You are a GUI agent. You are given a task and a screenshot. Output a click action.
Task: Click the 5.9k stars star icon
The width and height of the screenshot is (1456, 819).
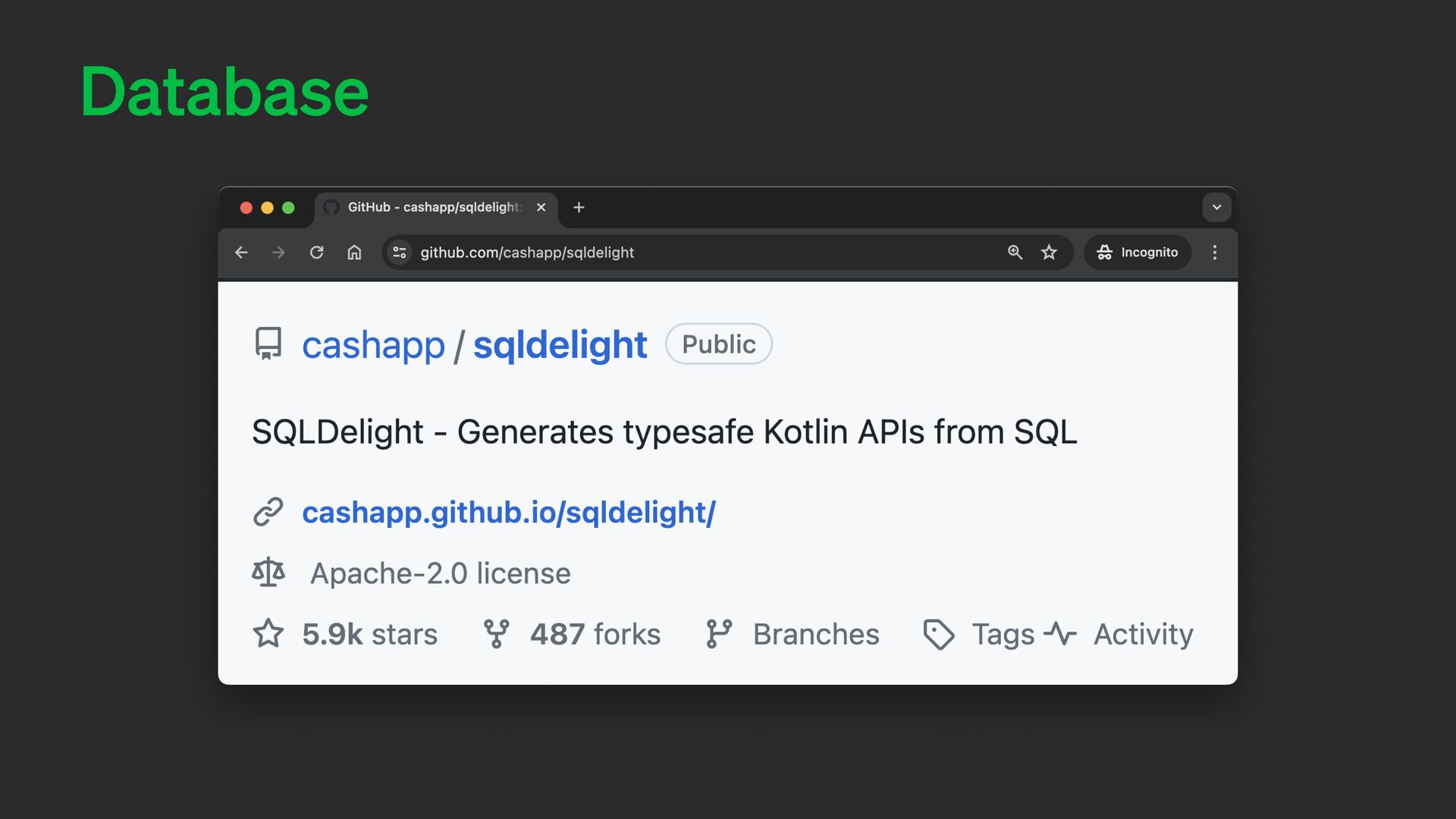click(x=268, y=634)
